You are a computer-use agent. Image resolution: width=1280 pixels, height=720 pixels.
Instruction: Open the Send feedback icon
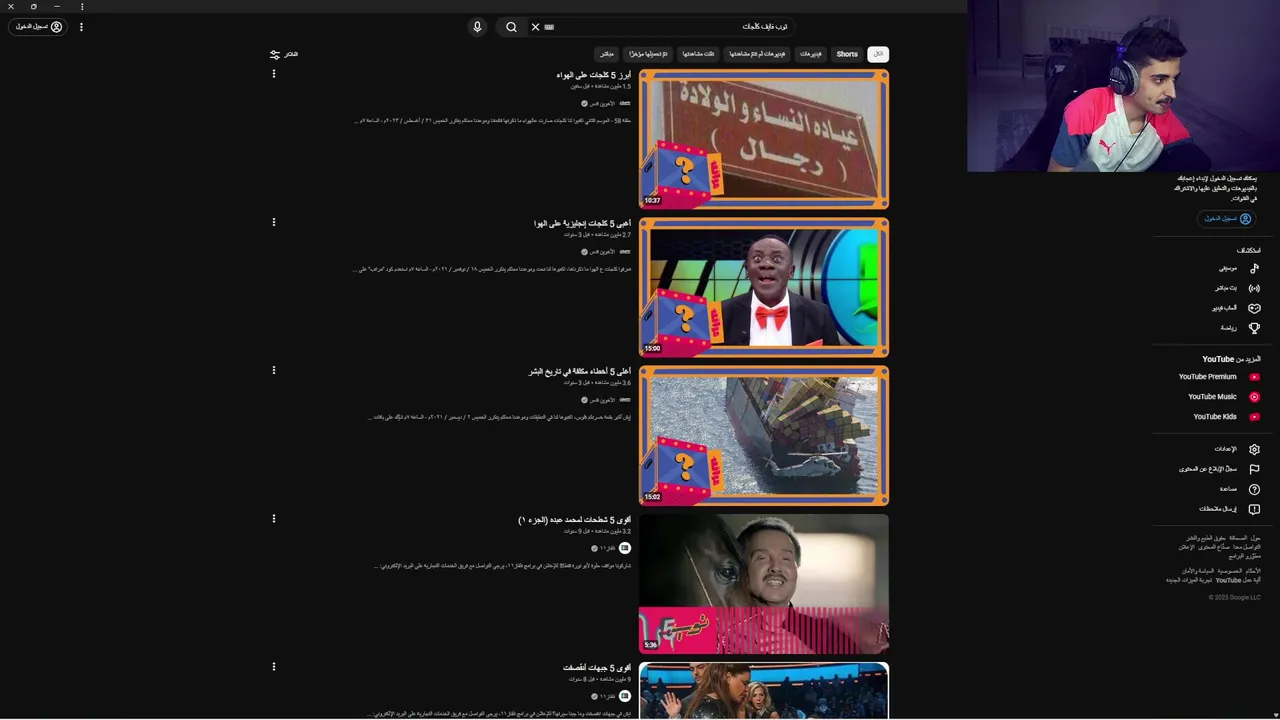[1254, 509]
